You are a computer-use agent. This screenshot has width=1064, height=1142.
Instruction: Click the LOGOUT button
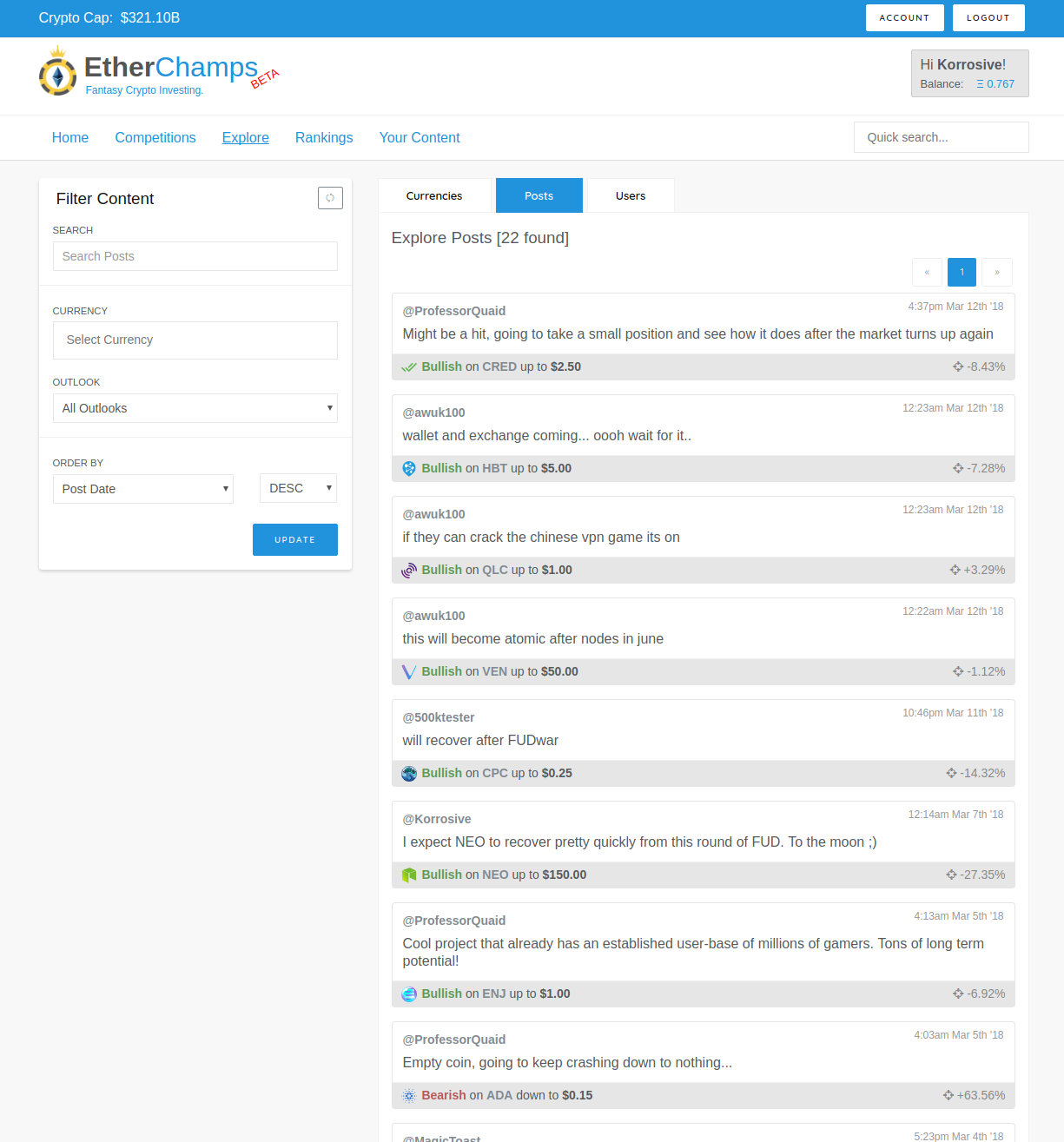[988, 17]
